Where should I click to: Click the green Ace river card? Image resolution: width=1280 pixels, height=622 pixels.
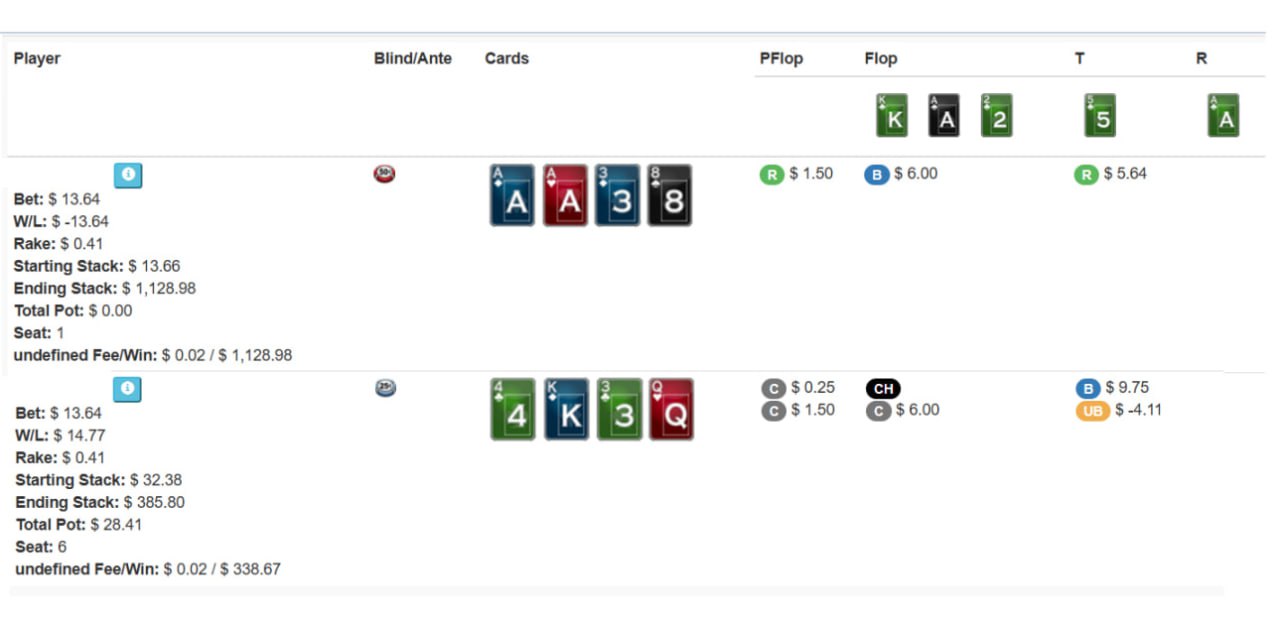coord(1223,115)
